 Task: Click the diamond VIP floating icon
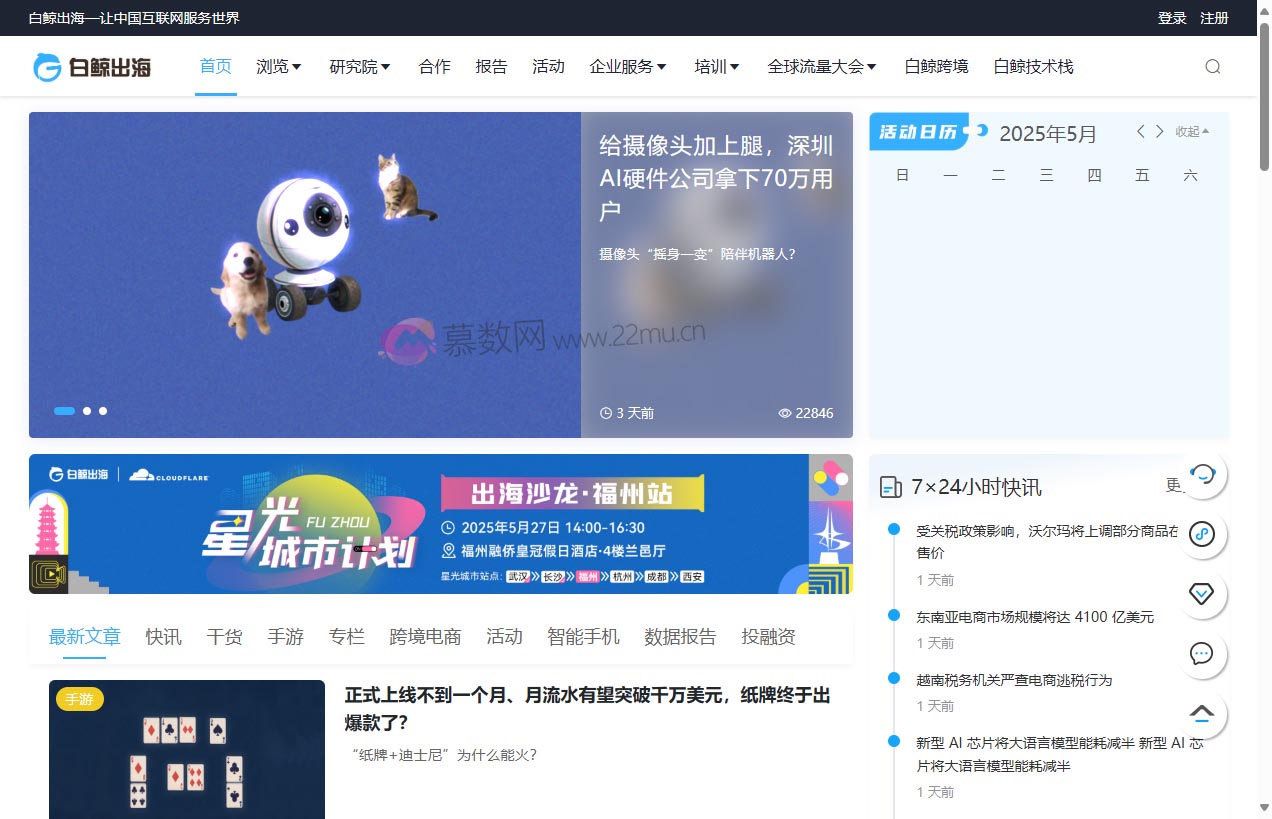pyautogui.click(x=1201, y=594)
